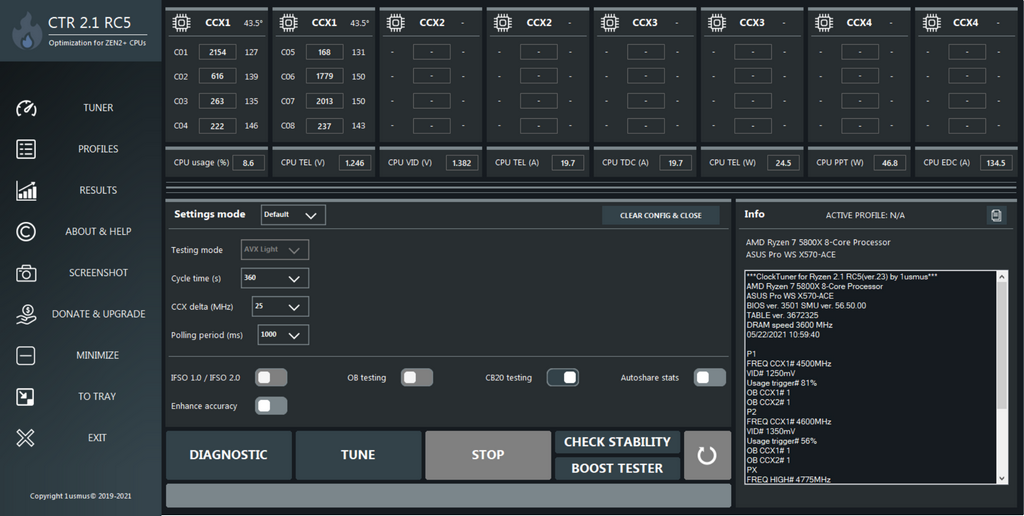Screen dimensions: 1024x516
Task: Open the TUNER section
Action: pos(98,108)
